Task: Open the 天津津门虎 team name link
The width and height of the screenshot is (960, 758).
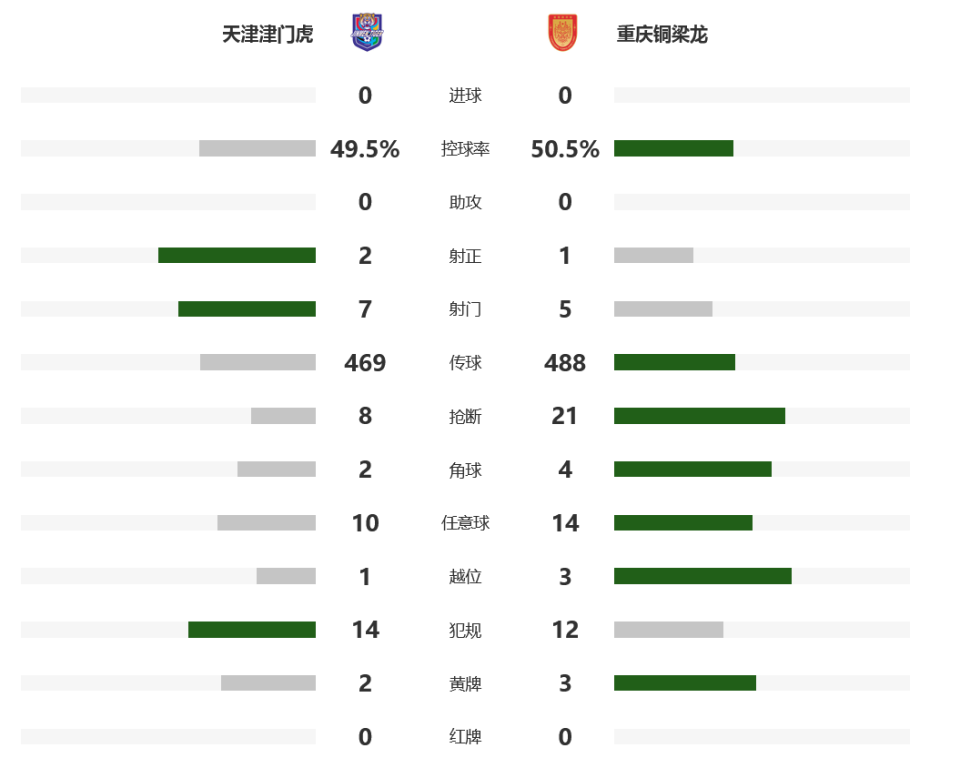Action: tap(267, 35)
